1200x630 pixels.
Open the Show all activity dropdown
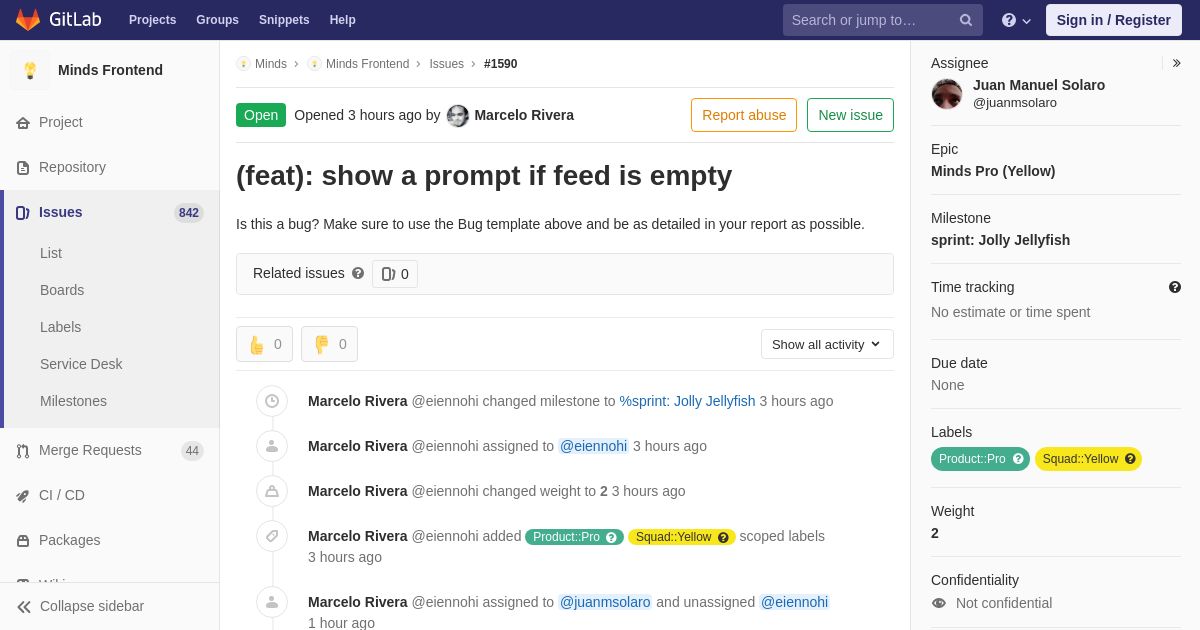pos(827,344)
